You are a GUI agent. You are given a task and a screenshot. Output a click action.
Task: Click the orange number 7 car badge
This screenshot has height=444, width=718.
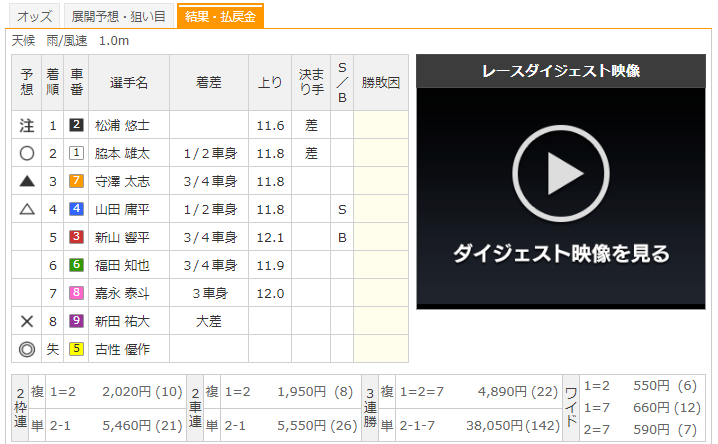76,181
